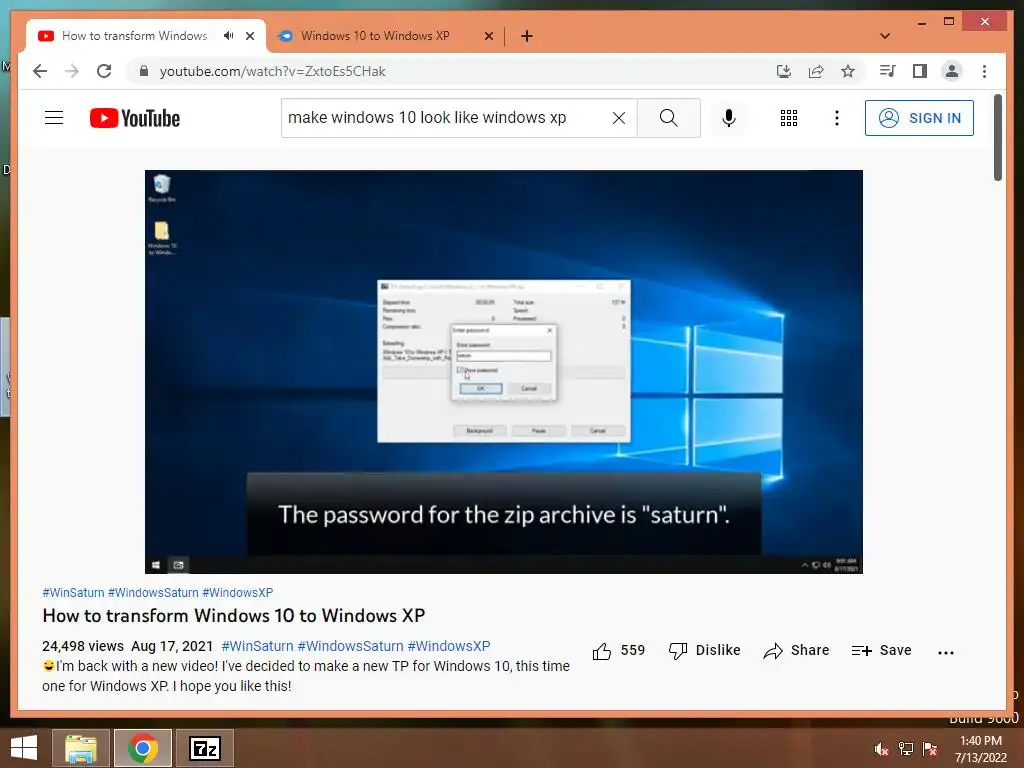Click the taskbar clock 1:40 PM

click(980, 749)
